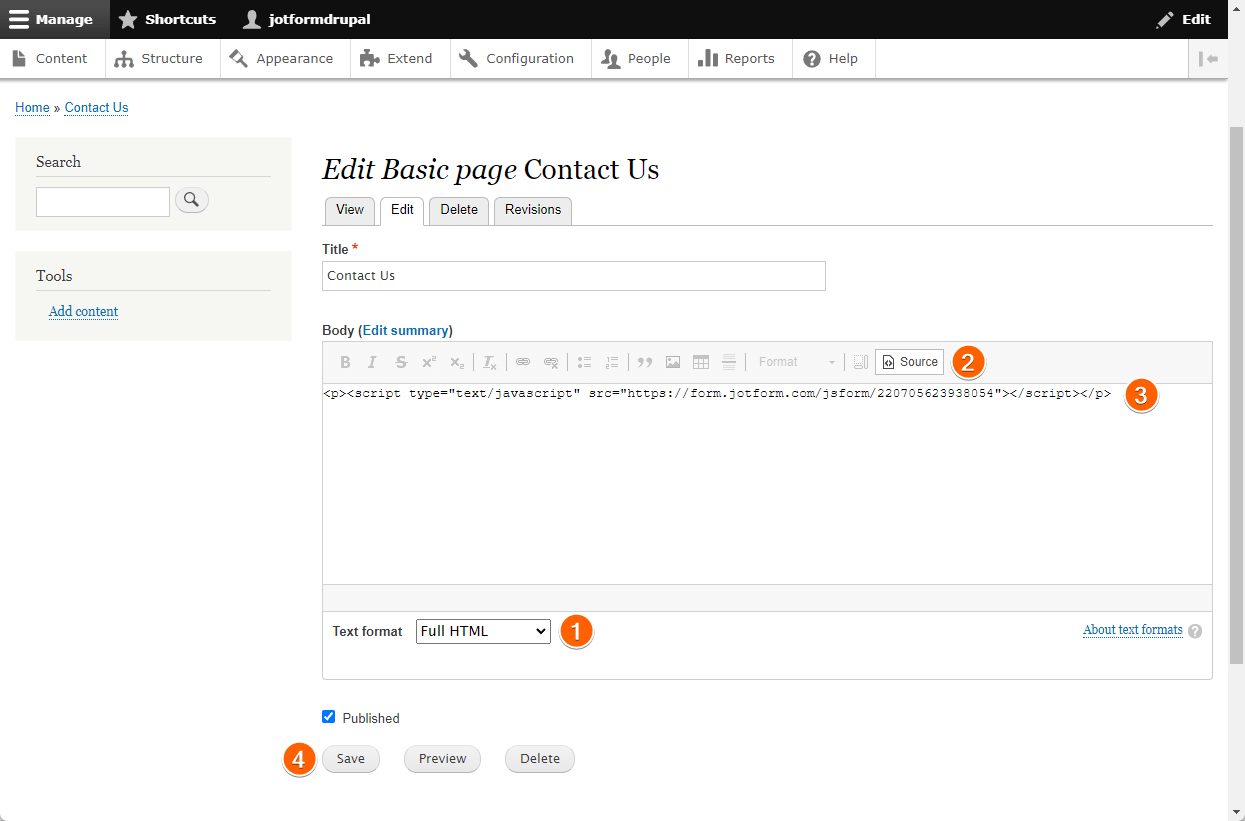Click the Show Blocks icon
The width and height of the screenshot is (1245, 821).
click(x=861, y=362)
